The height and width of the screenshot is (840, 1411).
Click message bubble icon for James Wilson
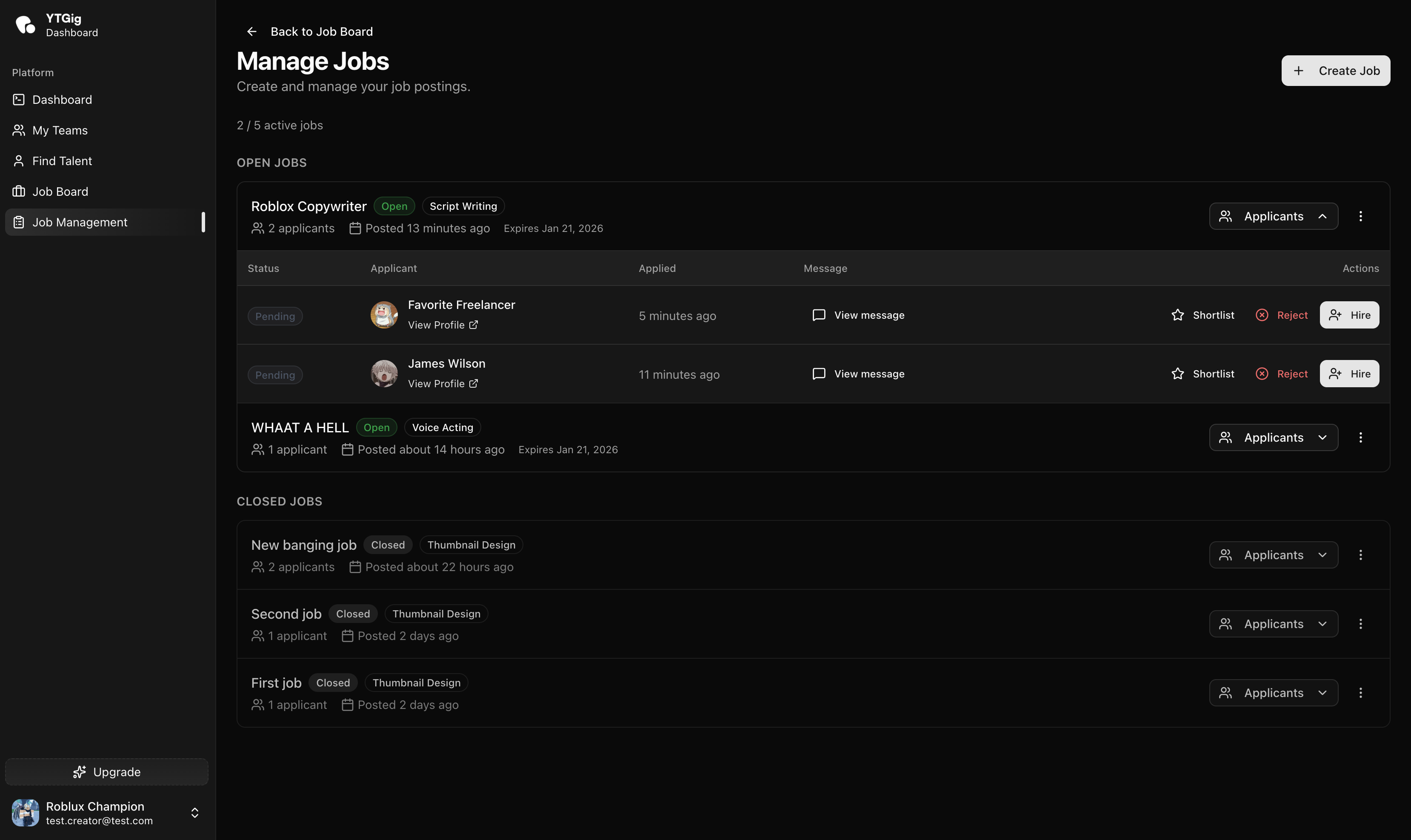click(818, 374)
